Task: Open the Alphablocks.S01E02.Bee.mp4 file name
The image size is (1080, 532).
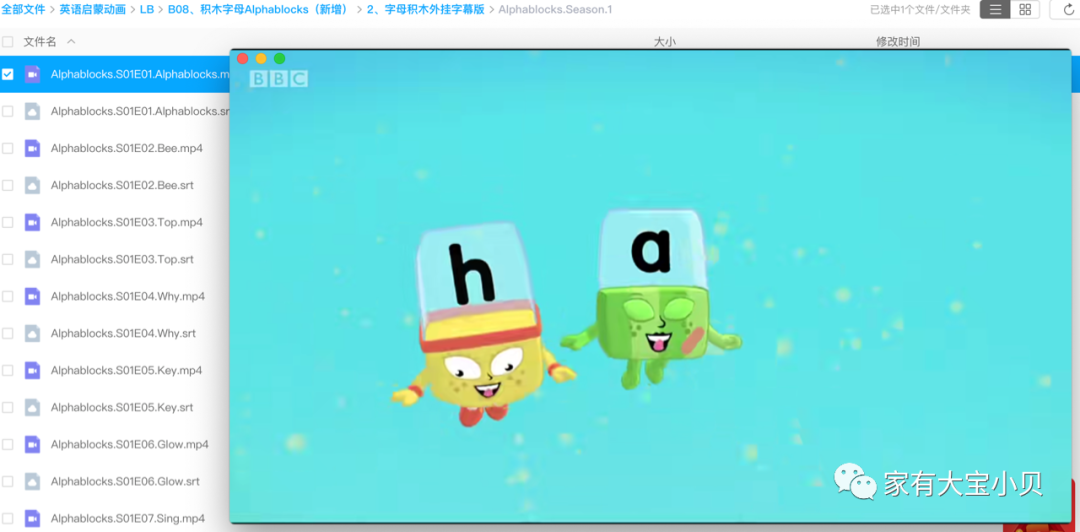Action: (127, 148)
